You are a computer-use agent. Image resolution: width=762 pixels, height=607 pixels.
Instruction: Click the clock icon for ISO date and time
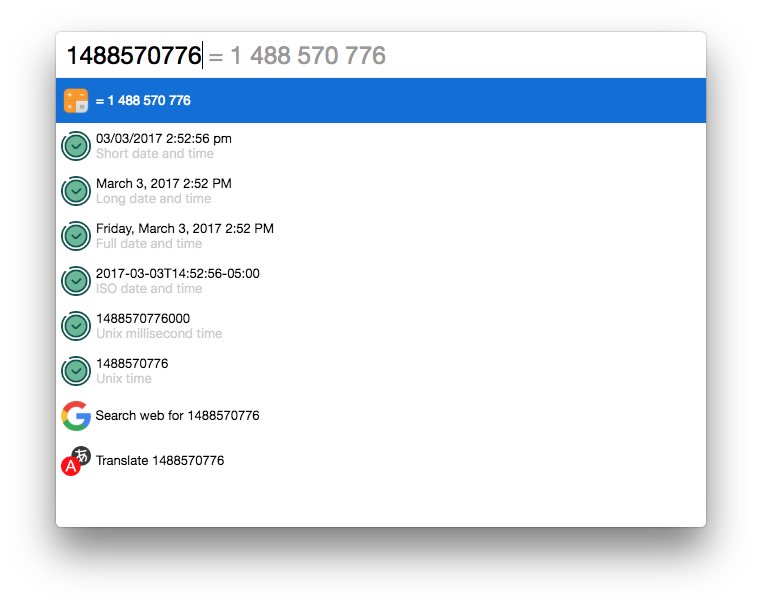point(76,281)
